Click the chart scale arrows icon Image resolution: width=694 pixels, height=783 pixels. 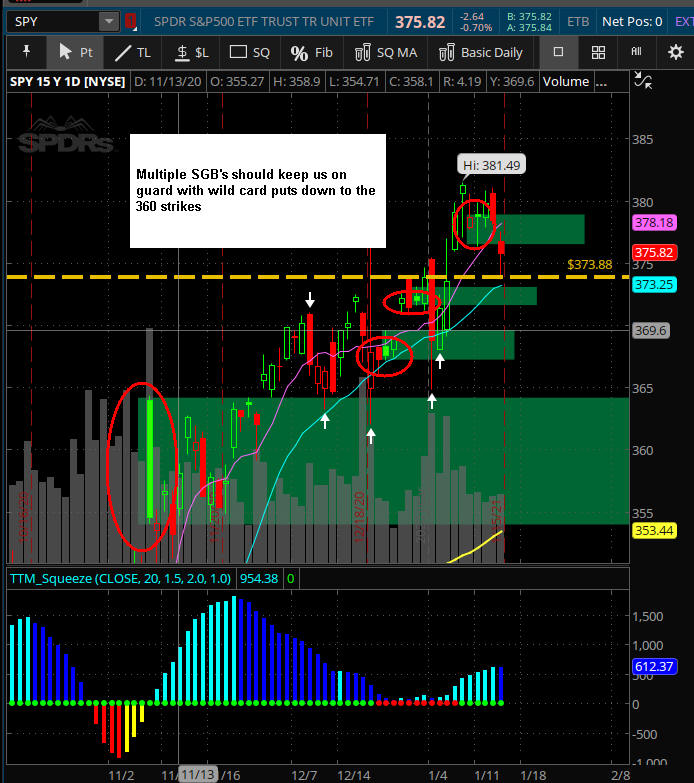coord(643,80)
